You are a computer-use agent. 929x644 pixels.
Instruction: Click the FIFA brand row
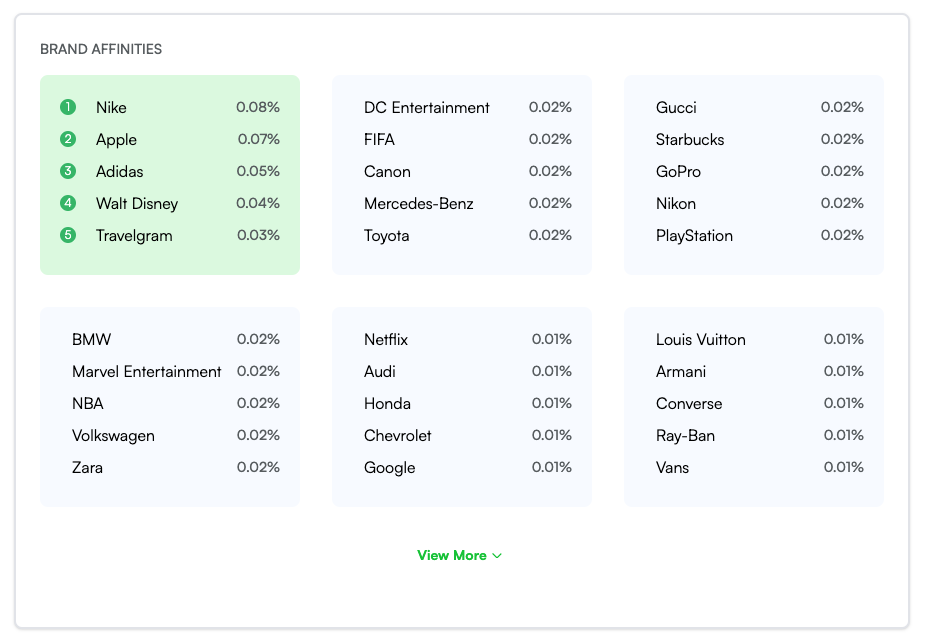[x=378, y=139]
